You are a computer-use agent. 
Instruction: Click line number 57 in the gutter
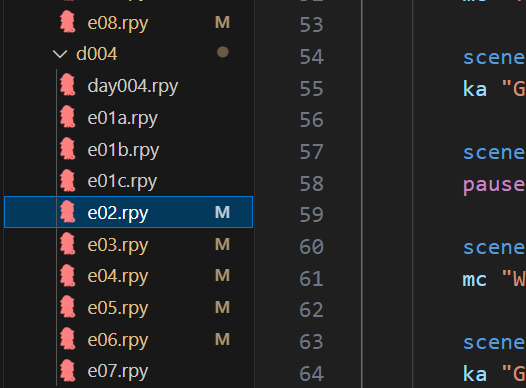pos(312,152)
